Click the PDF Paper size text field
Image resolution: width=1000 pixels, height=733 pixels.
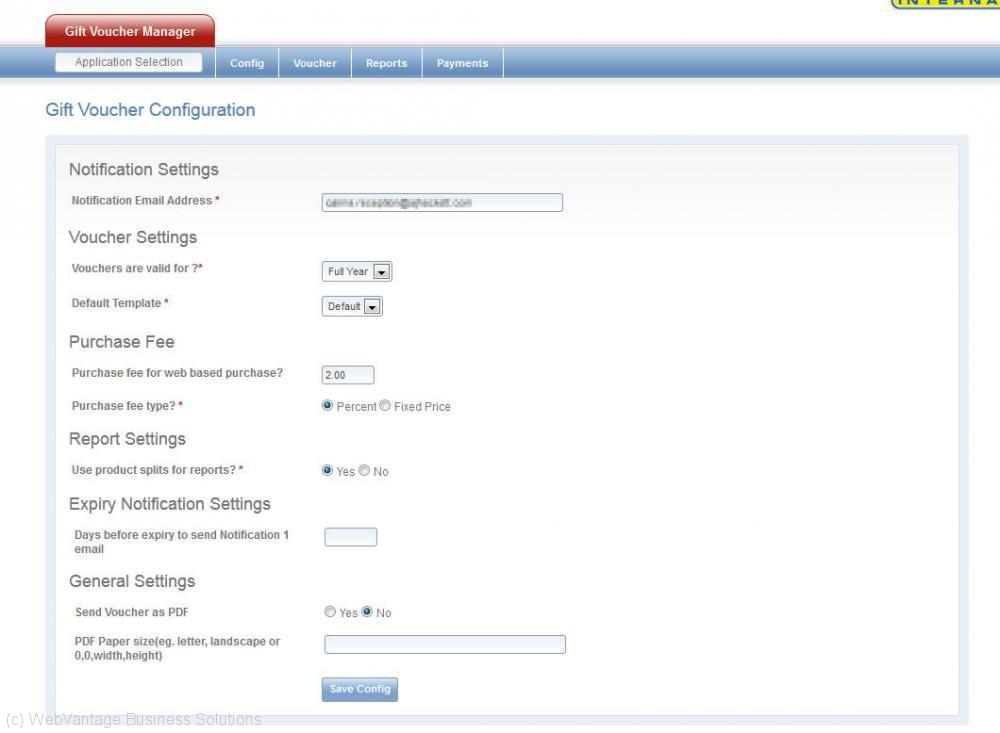tap(444, 644)
